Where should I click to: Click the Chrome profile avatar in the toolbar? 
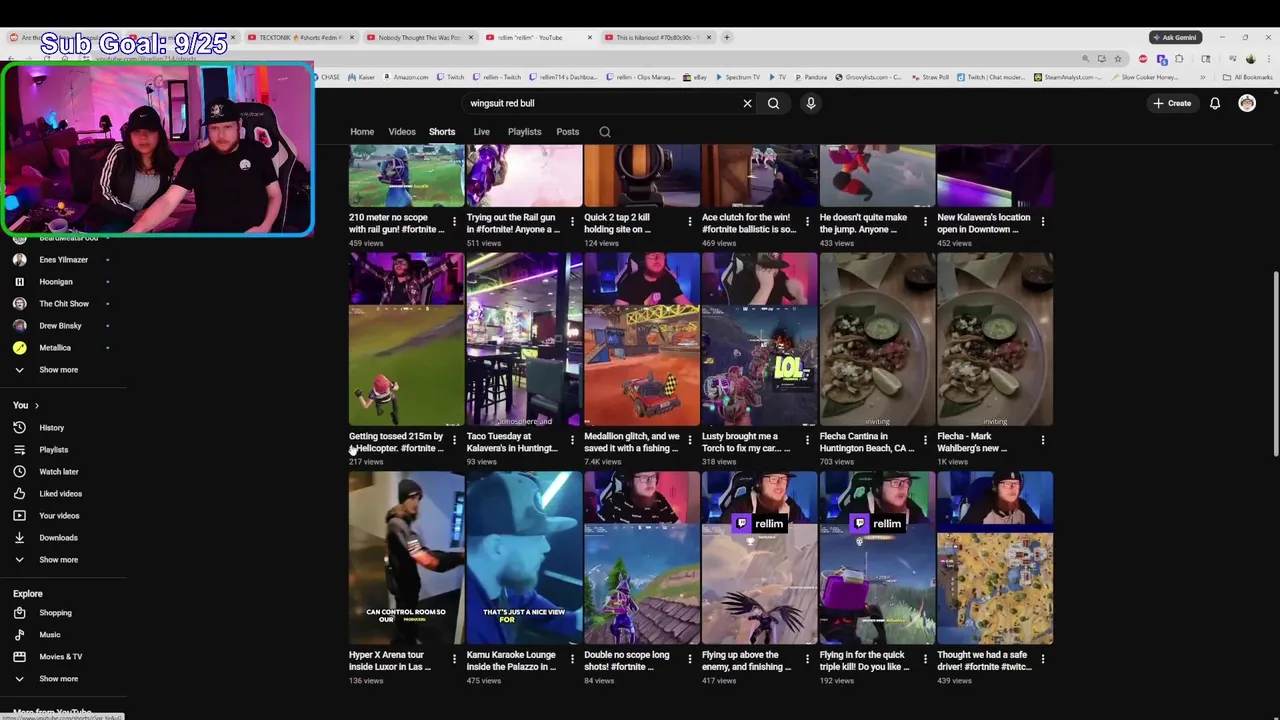[1250, 59]
